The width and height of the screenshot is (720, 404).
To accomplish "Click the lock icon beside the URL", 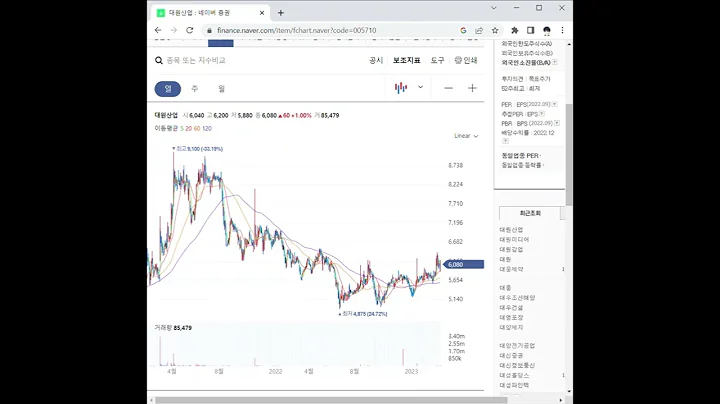I will [x=209, y=30].
